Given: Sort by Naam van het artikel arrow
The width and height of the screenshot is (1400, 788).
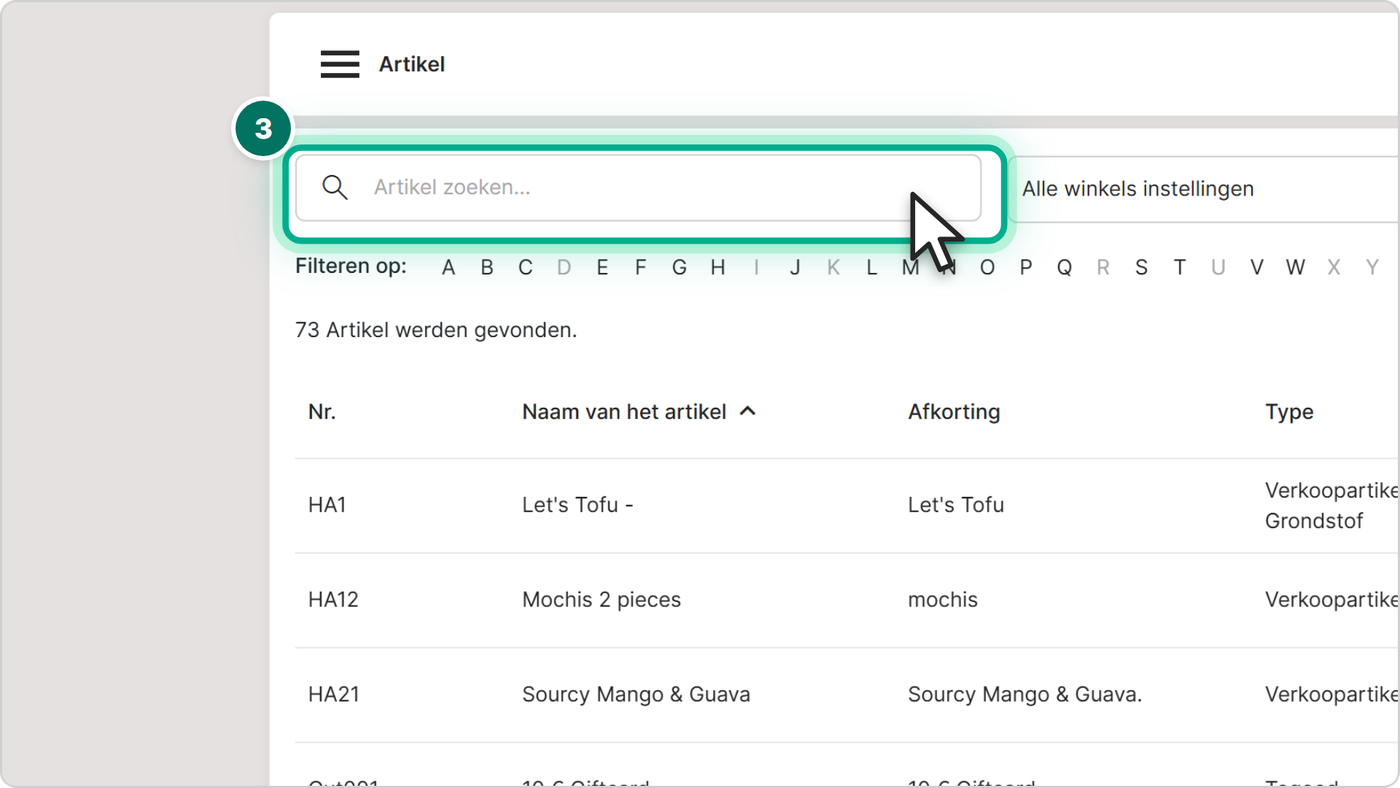Looking at the screenshot, I should [747, 411].
